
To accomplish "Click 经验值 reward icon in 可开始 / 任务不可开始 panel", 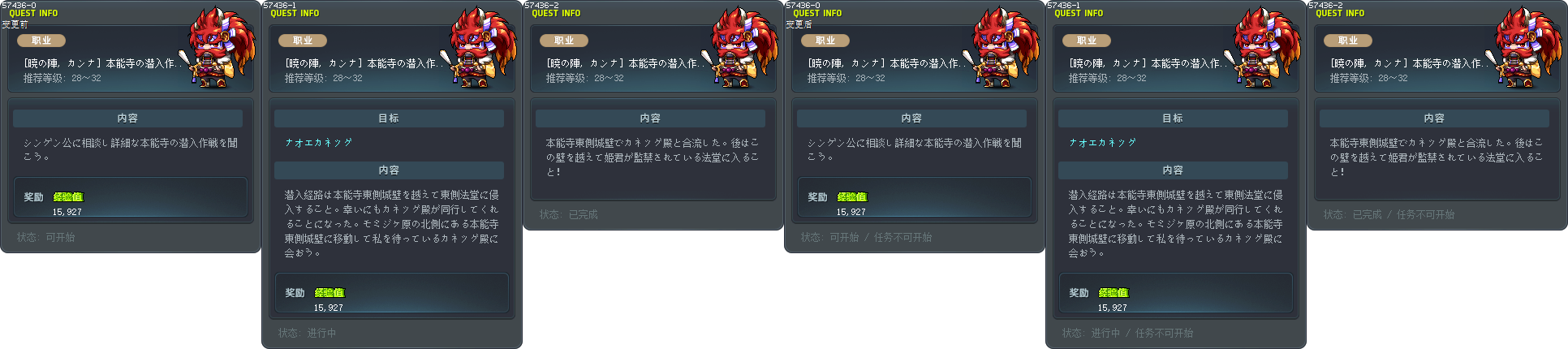I will point(851,196).
